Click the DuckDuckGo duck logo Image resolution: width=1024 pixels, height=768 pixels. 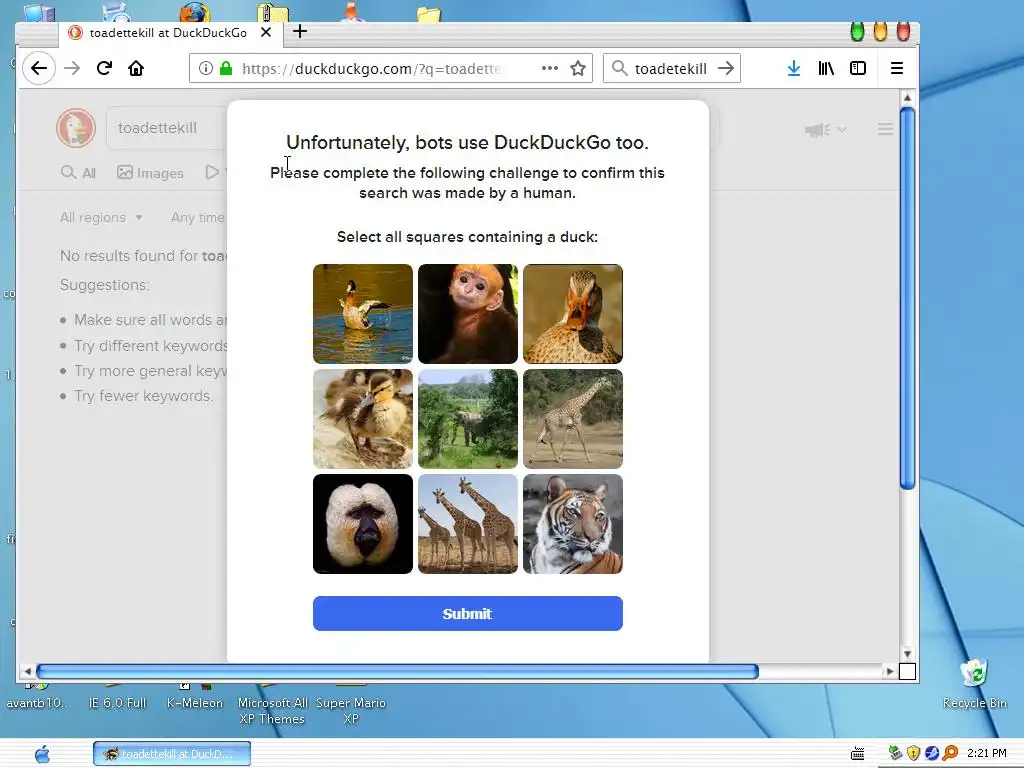pyautogui.click(x=76, y=128)
